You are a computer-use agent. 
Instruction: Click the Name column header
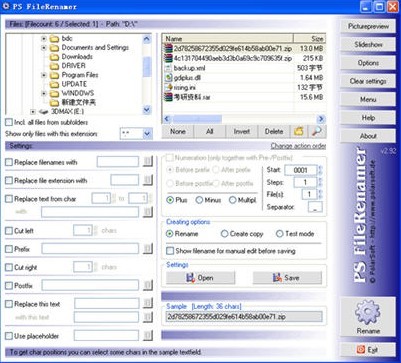click(228, 39)
